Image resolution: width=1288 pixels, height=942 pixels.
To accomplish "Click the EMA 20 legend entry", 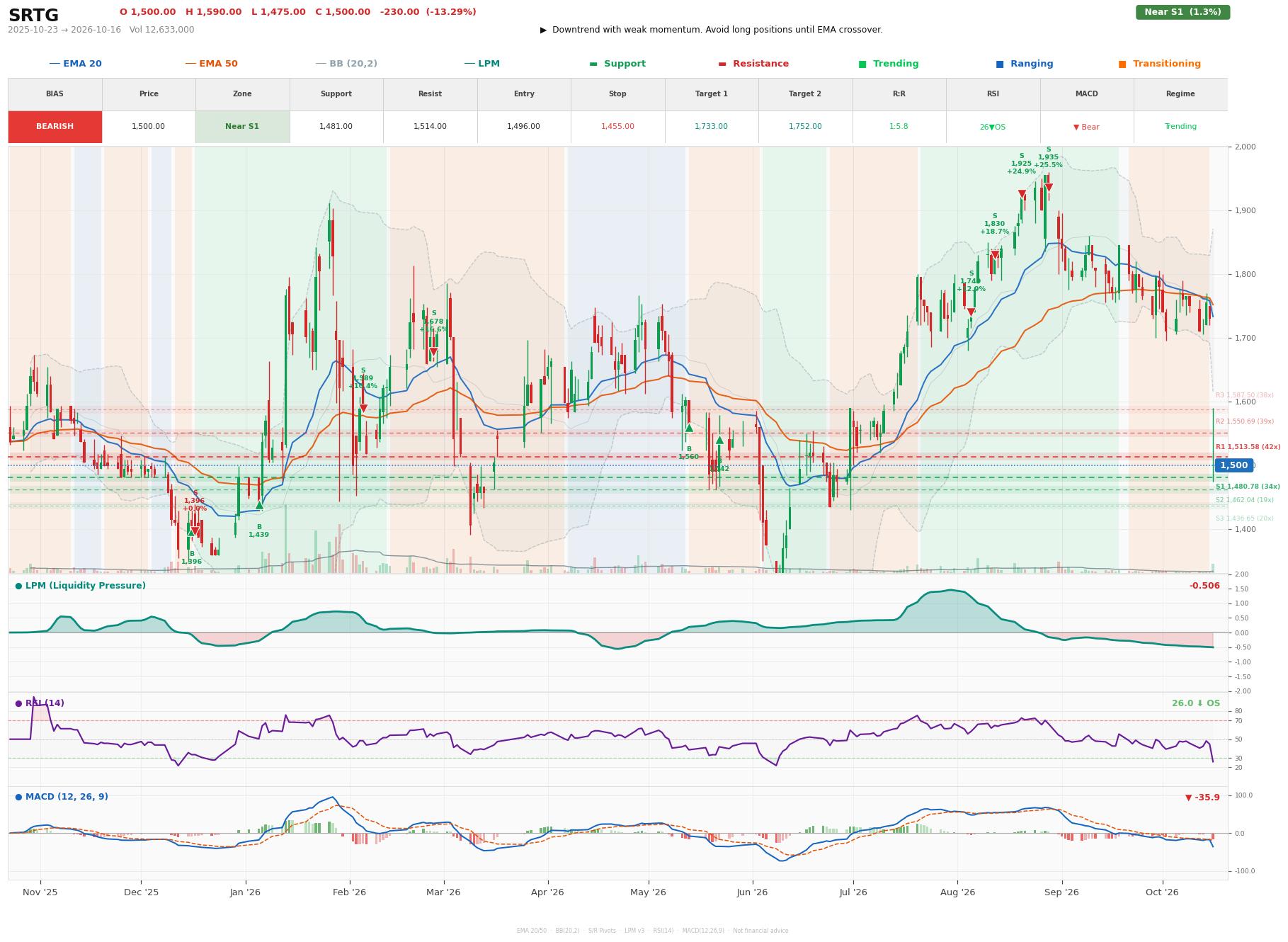I will [x=75, y=64].
